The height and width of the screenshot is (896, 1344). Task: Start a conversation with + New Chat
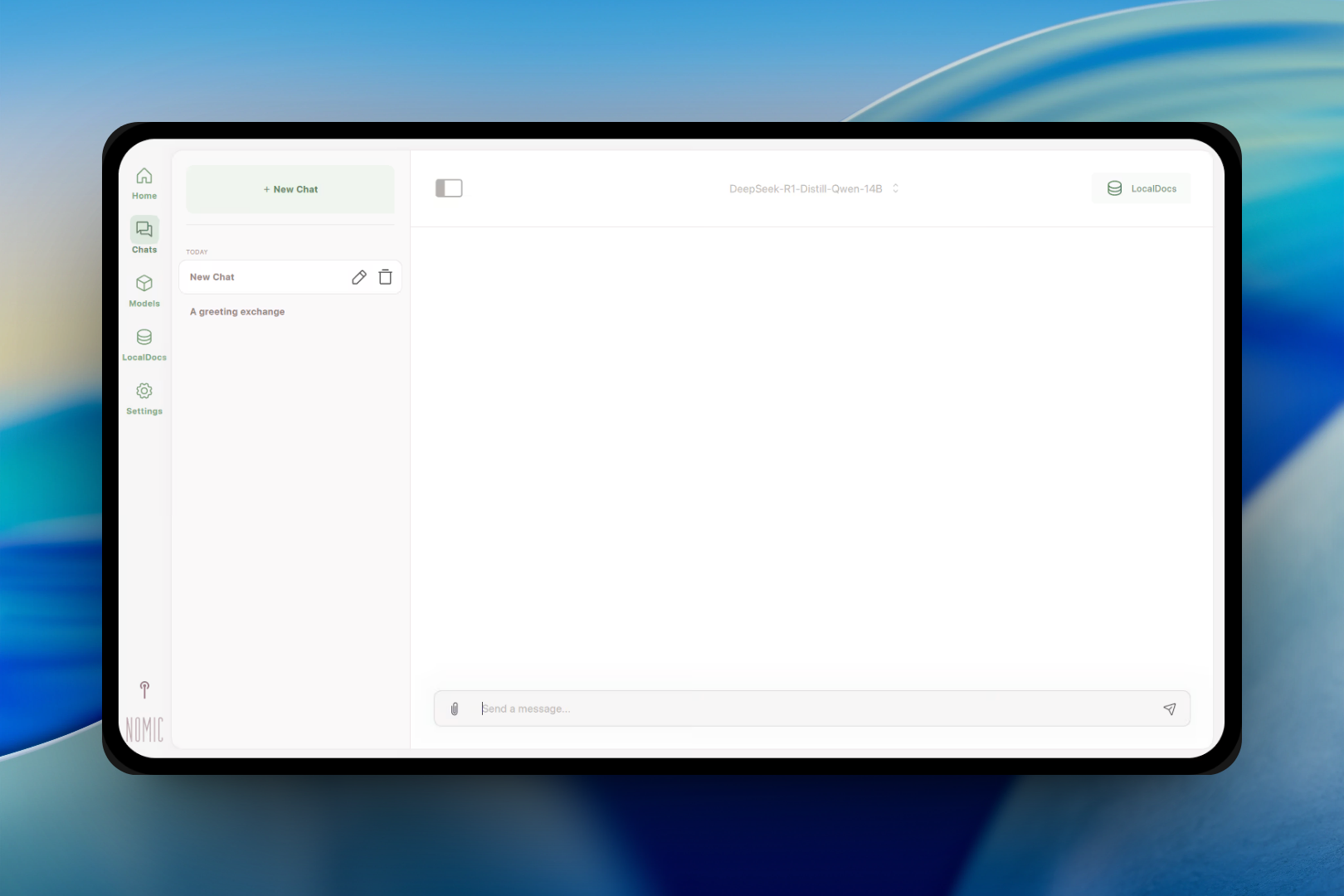click(290, 189)
